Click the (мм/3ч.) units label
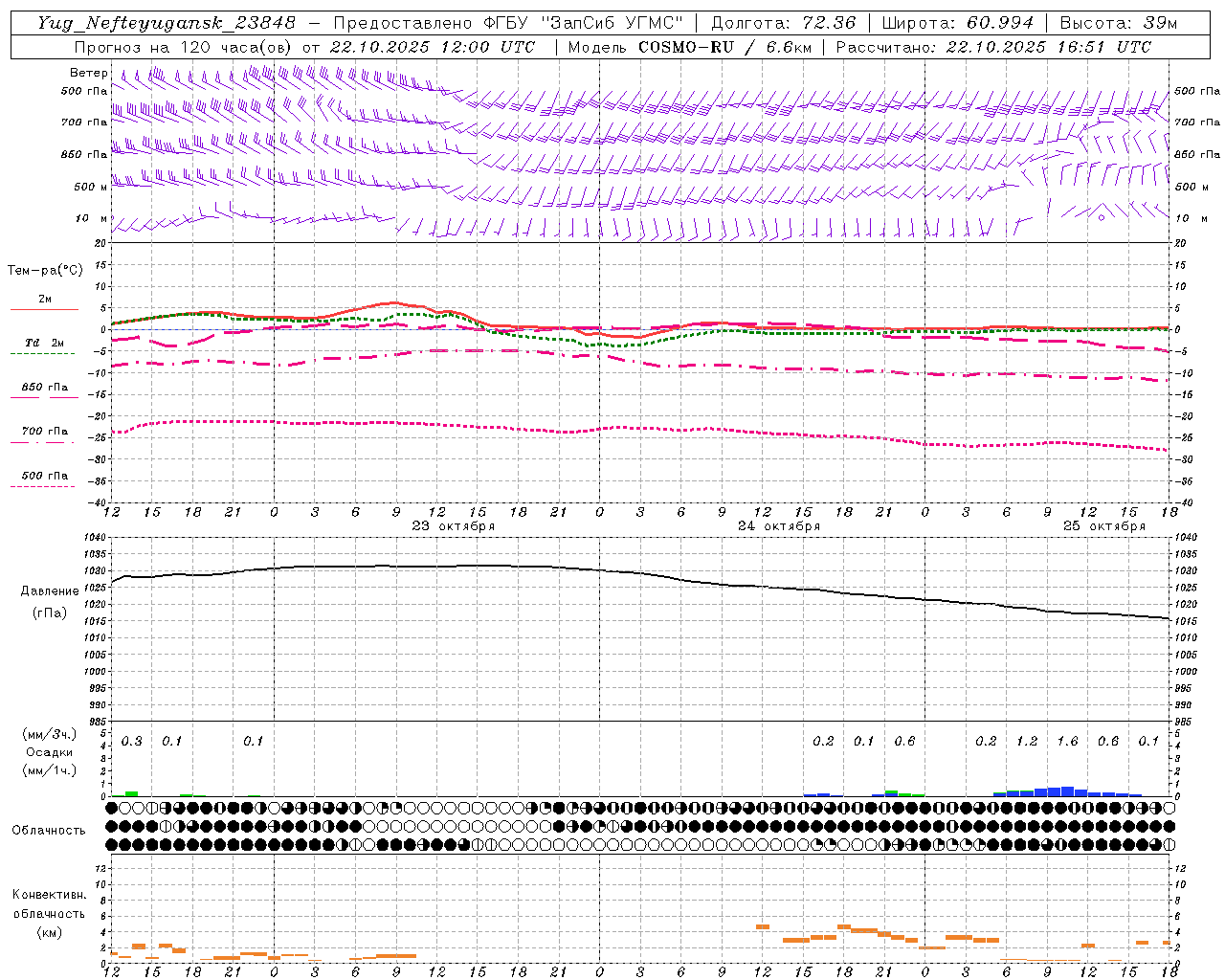1225x980 pixels. coord(50,734)
